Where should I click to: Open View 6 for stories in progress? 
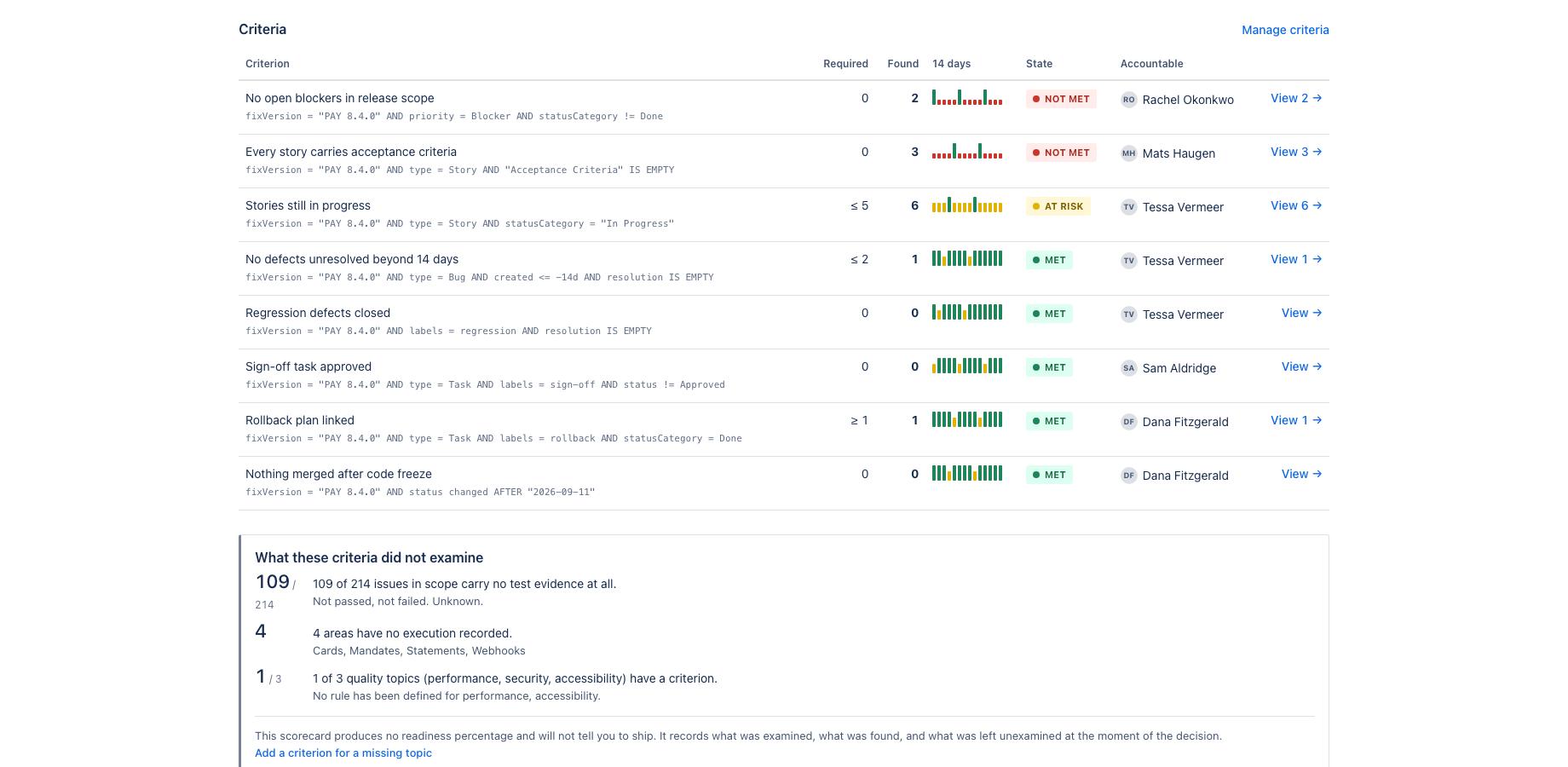click(x=1296, y=205)
